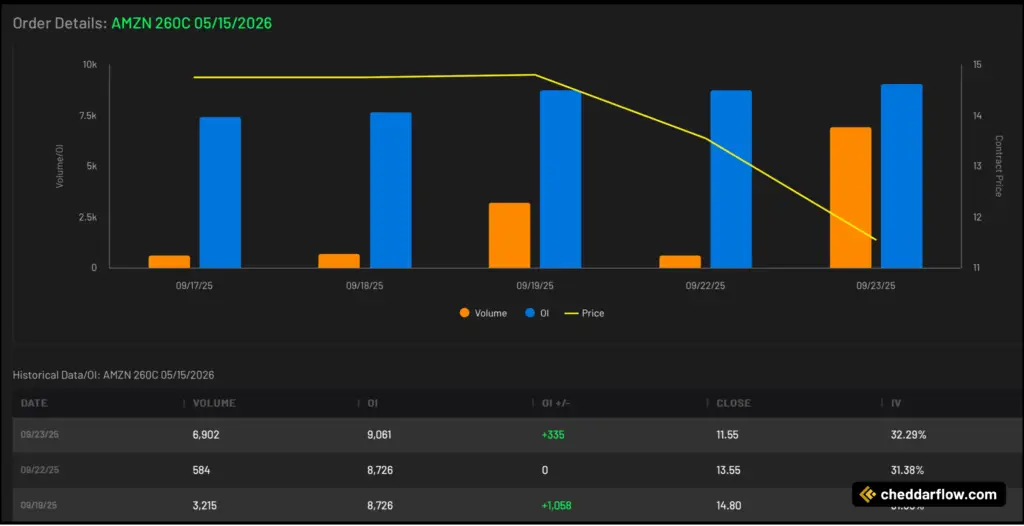Click the 584 volume cell
Screen dimensions: 1024x526
(201, 470)
